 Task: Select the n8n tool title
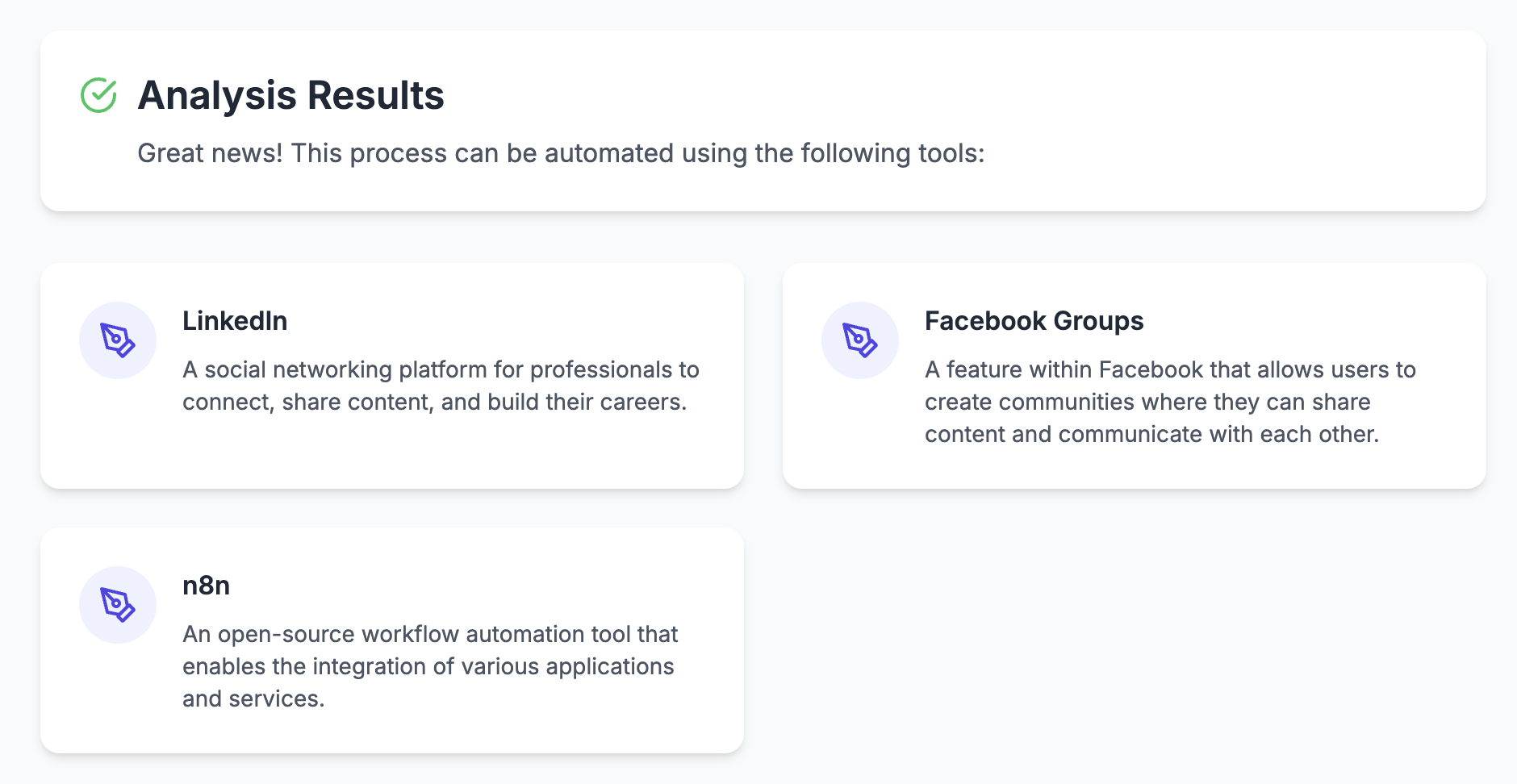(x=206, y=586)
